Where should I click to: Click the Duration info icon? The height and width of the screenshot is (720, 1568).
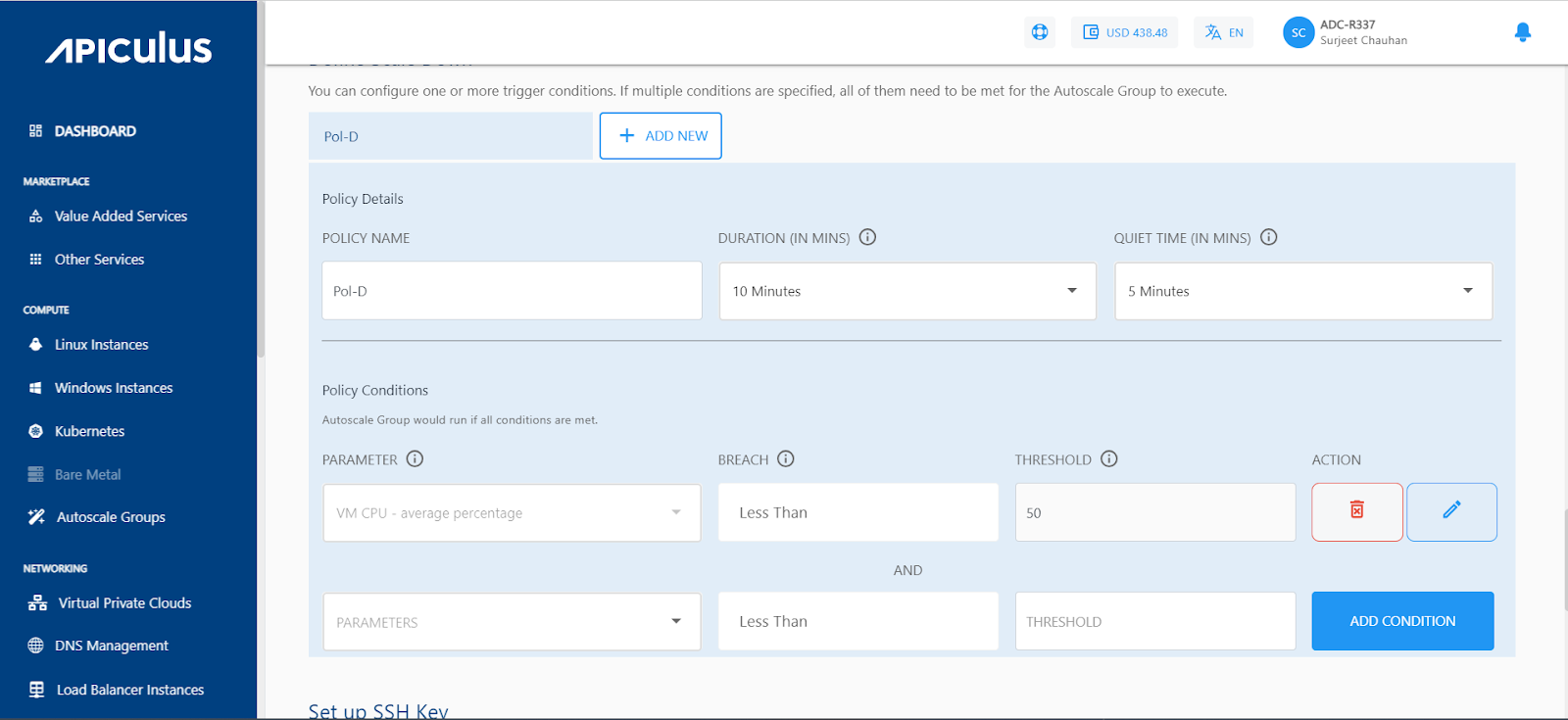click(x=867, y=237)
